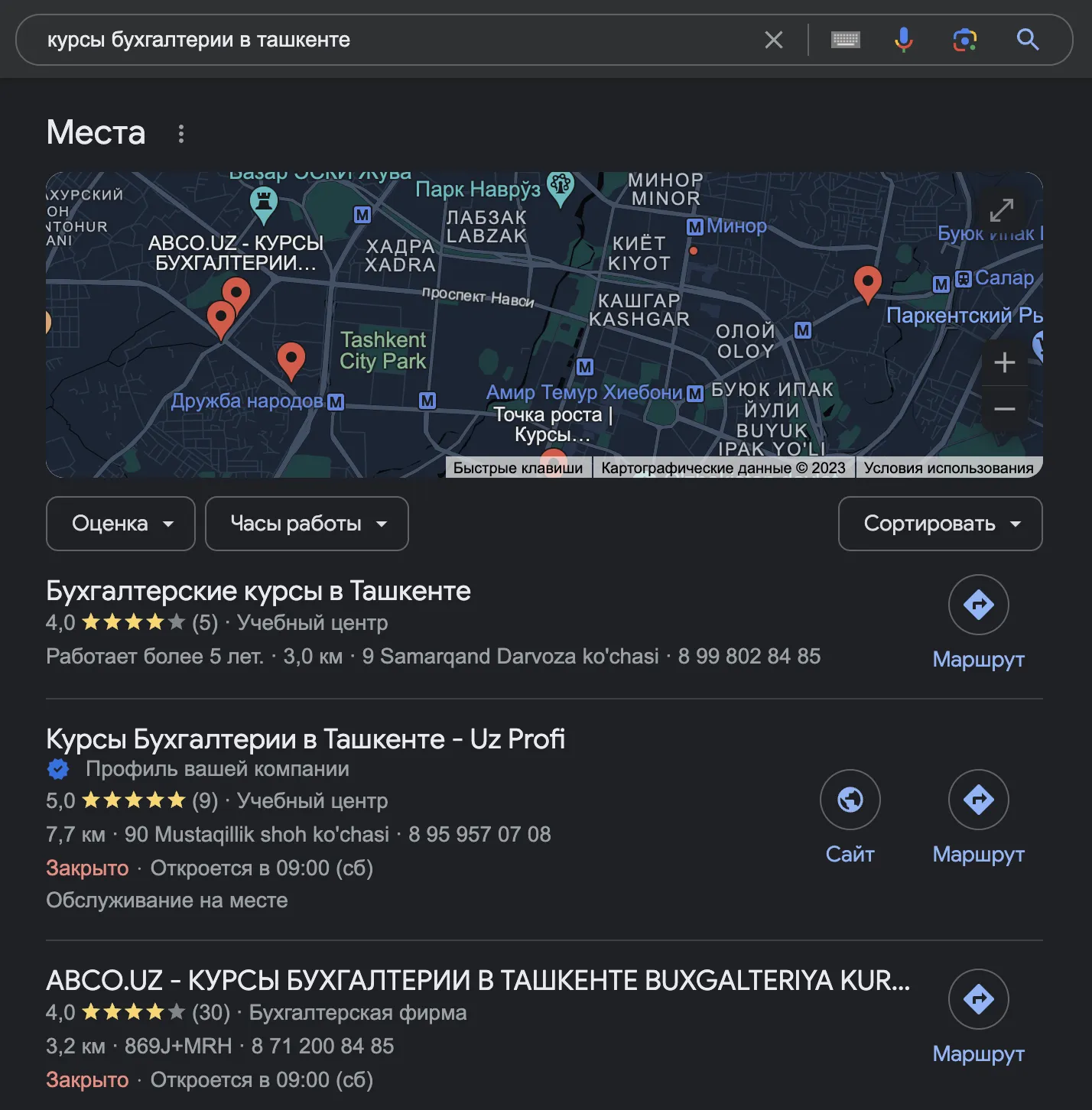The width and height of the screenshot is (1092, 1110).
Task: Click the Профиль вашей компании text
Action: point(217,769)
